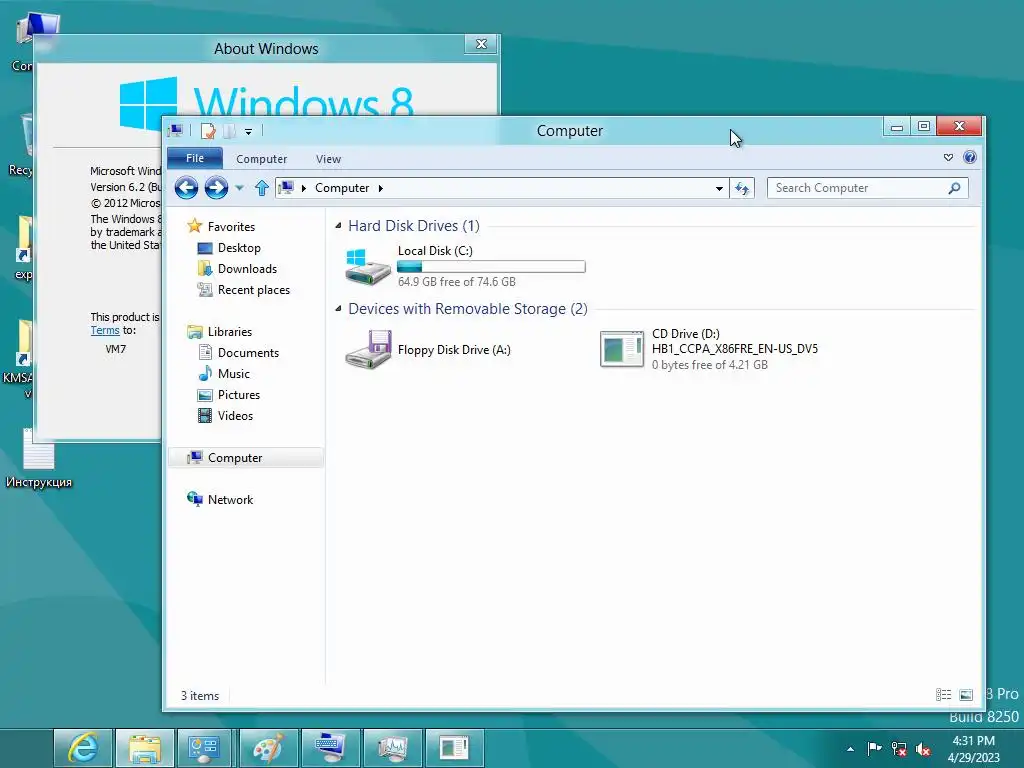
Task: Click 64.9 GB free of 74.6 GB
Action: 456,282
